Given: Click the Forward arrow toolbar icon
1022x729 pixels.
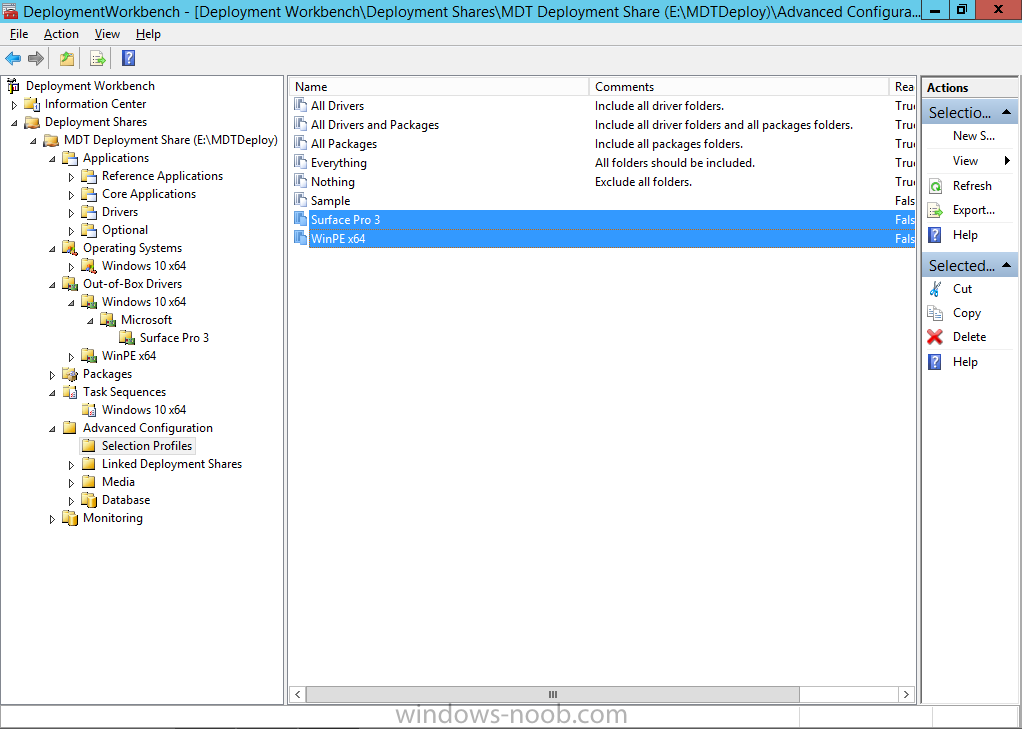Looking at the screenshot, I should [36, 59].
